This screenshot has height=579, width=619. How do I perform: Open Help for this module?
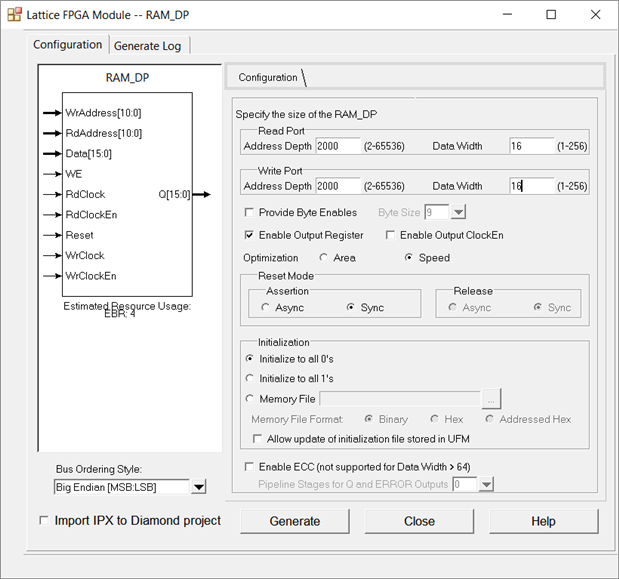point(544,521)
